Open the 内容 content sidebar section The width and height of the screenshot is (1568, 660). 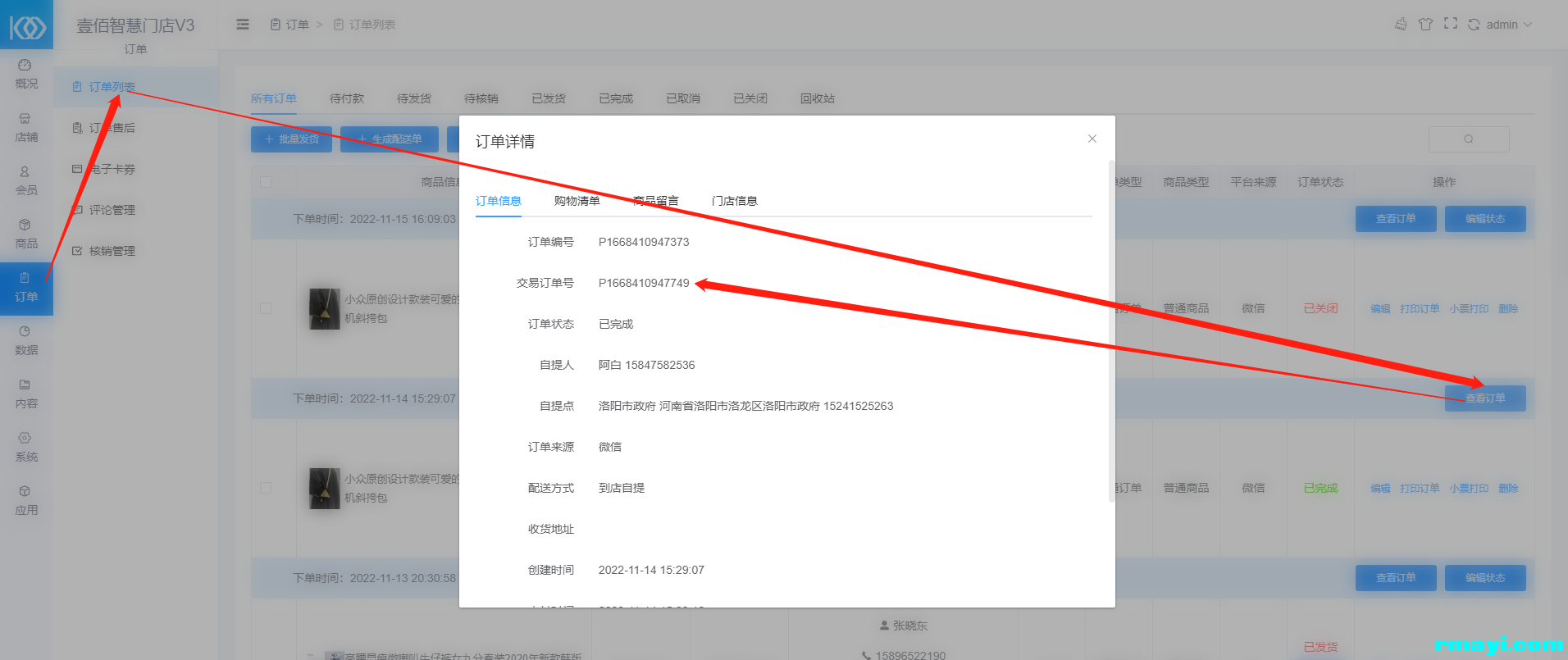pyautogui.click(x=26, y=394)
